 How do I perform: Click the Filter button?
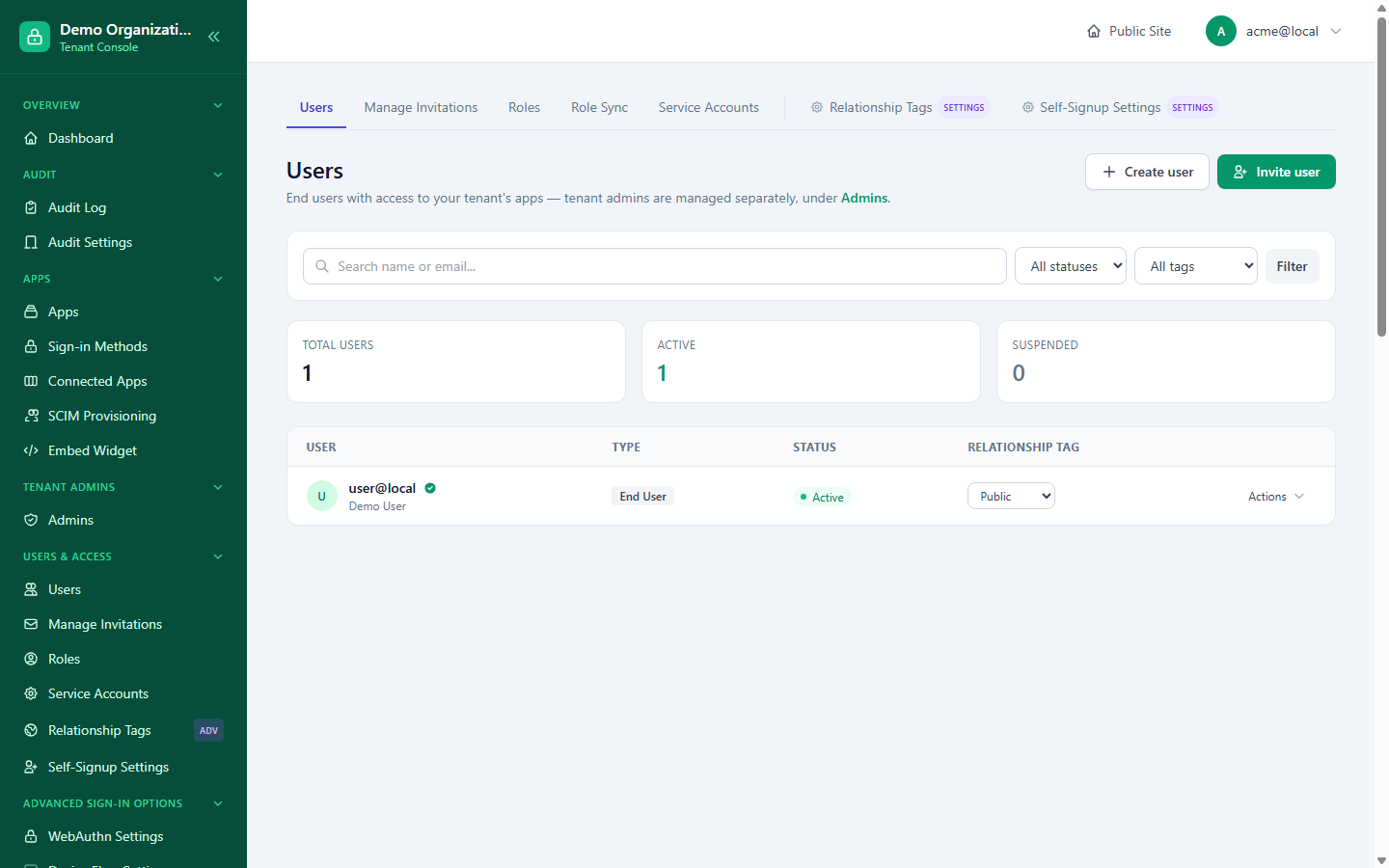pyautogui.click(x=1293, y=266)
